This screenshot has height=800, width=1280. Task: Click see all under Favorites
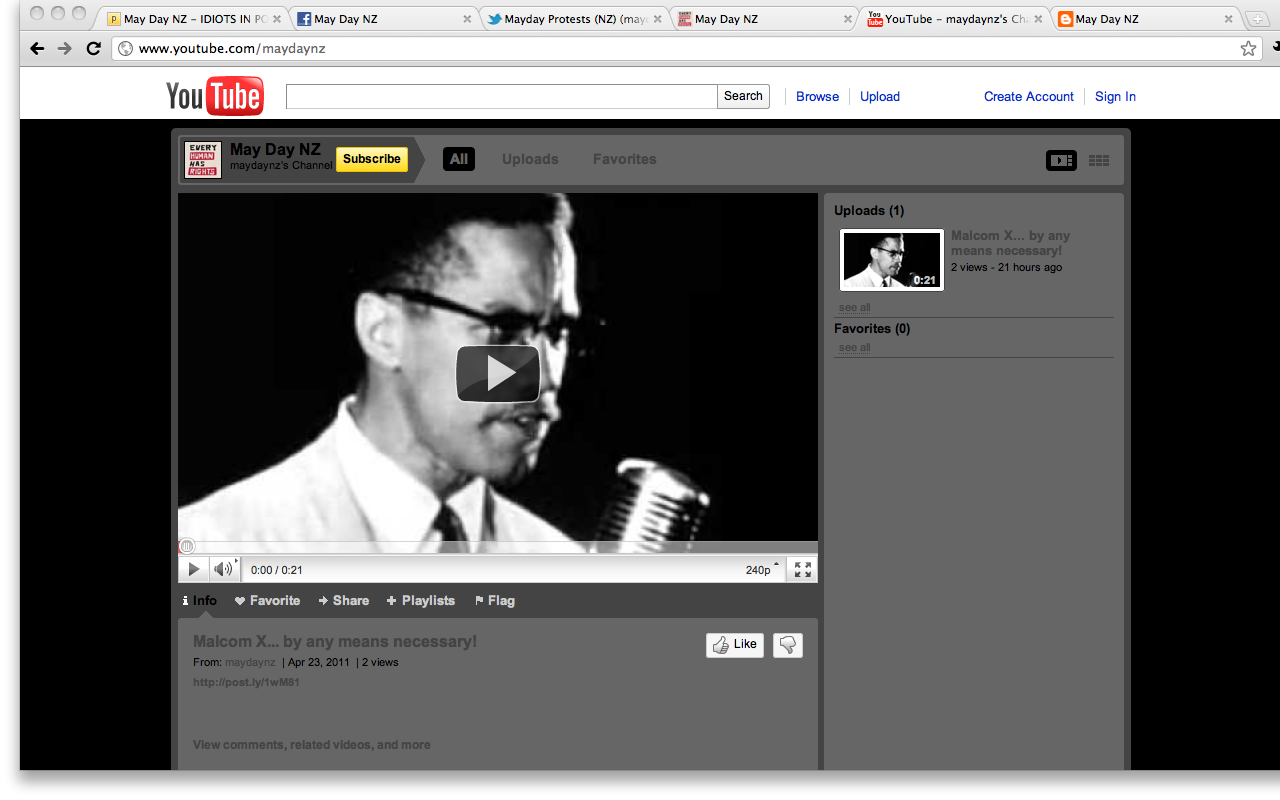[854, 348]
